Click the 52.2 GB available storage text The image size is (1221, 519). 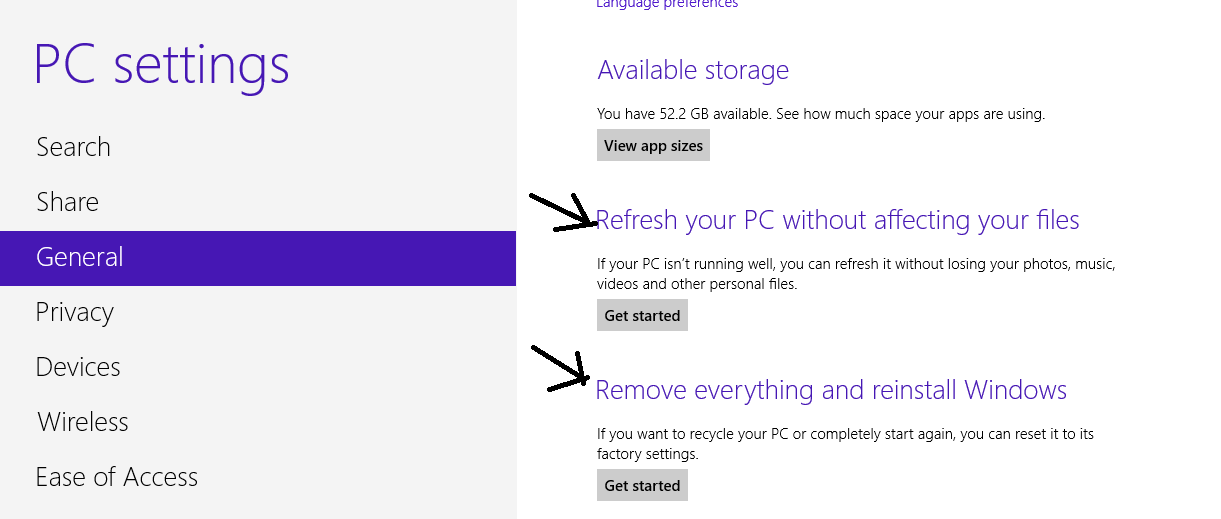point(820,114)
